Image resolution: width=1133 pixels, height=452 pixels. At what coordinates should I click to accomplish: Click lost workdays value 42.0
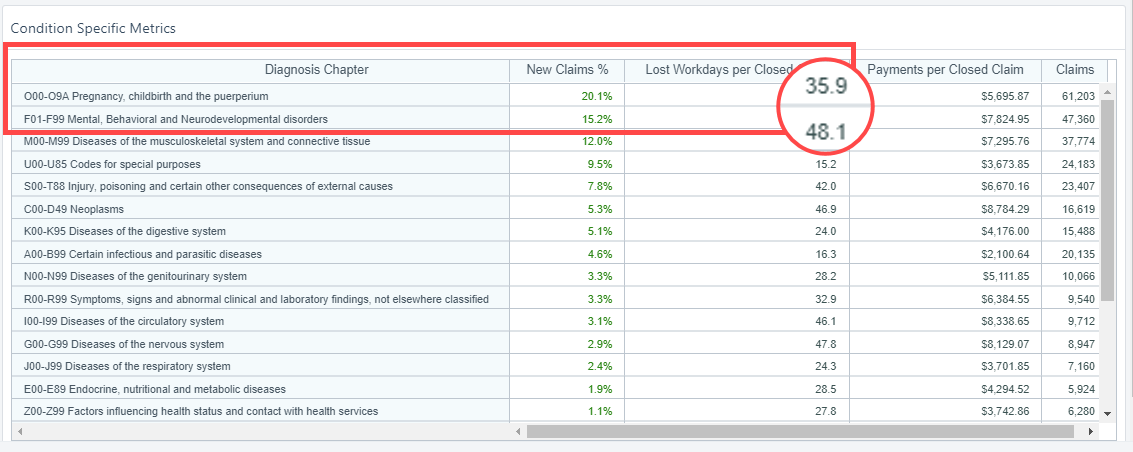click(826, 186)
